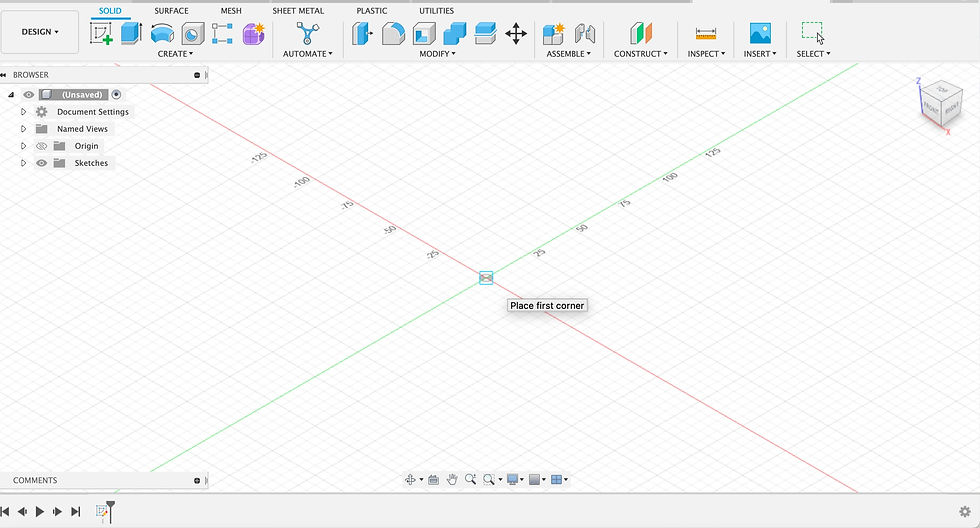The image size is (980, 528).
Task: Select the Create Sketch tool
Action: click(x=101, y=33)
